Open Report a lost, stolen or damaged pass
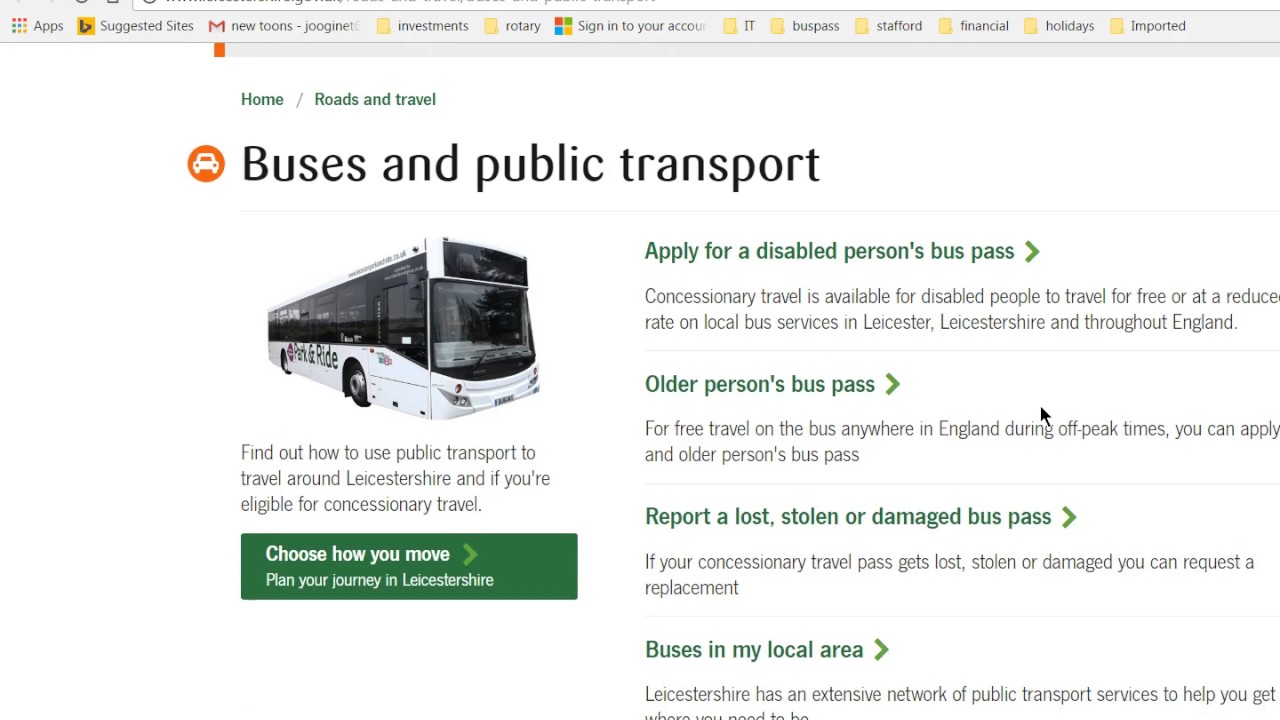The image size is (1280, 720). 848,516
